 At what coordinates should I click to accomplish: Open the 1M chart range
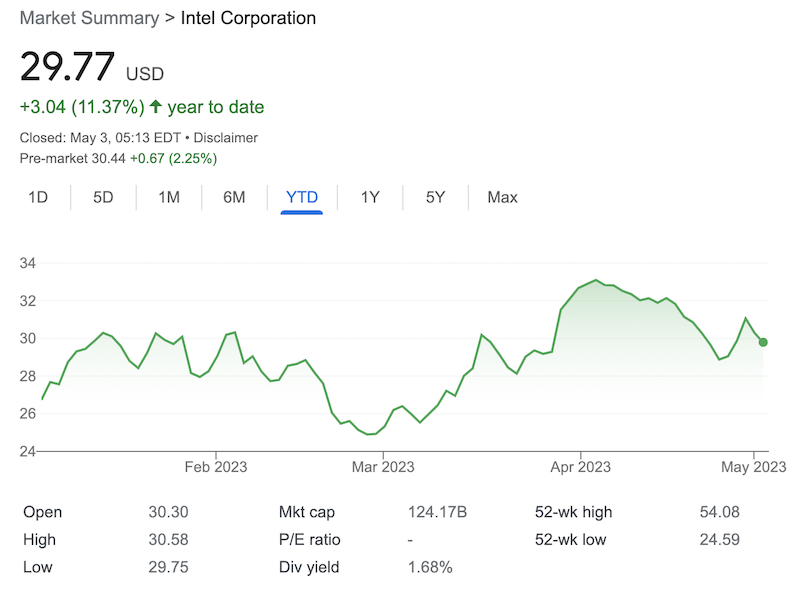click(169, 197)
